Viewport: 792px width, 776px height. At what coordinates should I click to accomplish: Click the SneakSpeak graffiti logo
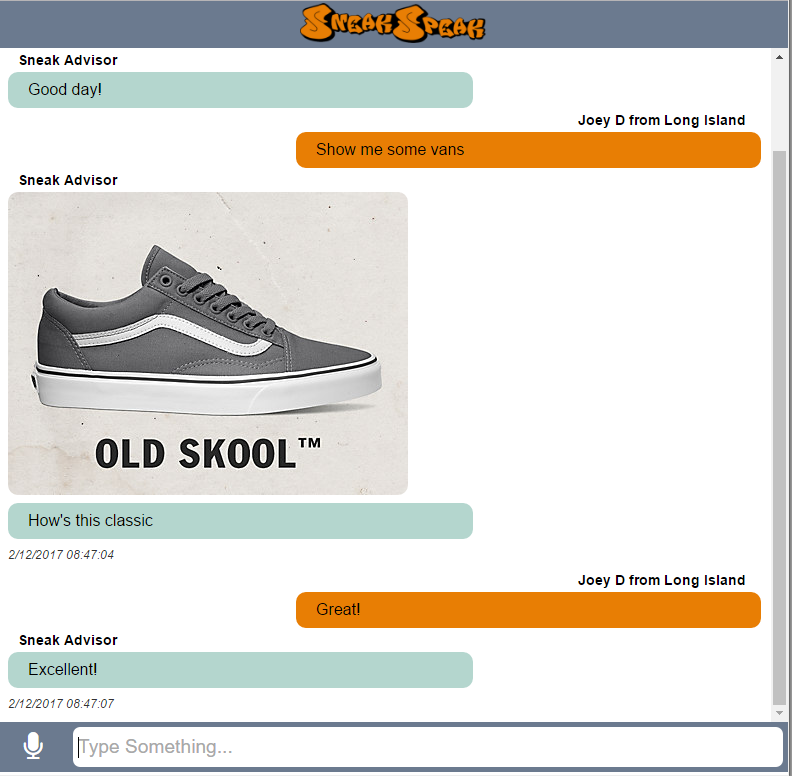point(392,23)
